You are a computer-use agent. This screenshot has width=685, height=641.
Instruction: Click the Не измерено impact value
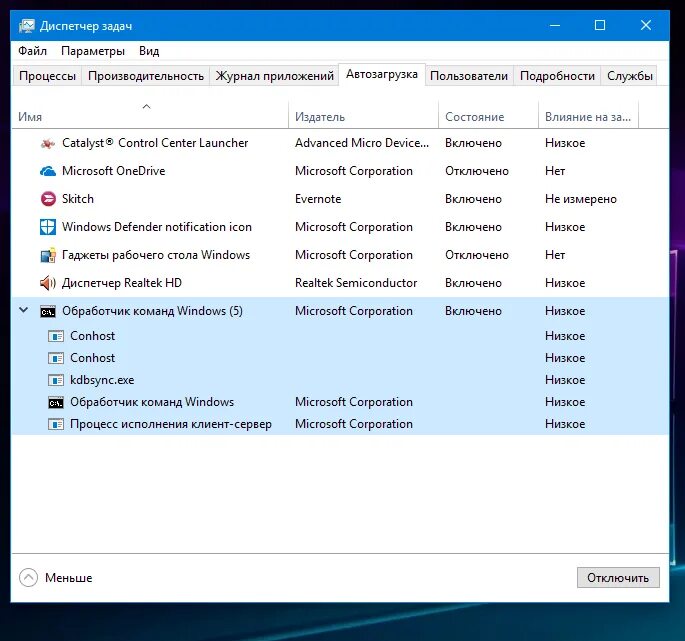pyautogui.click(x=581, y=199)
